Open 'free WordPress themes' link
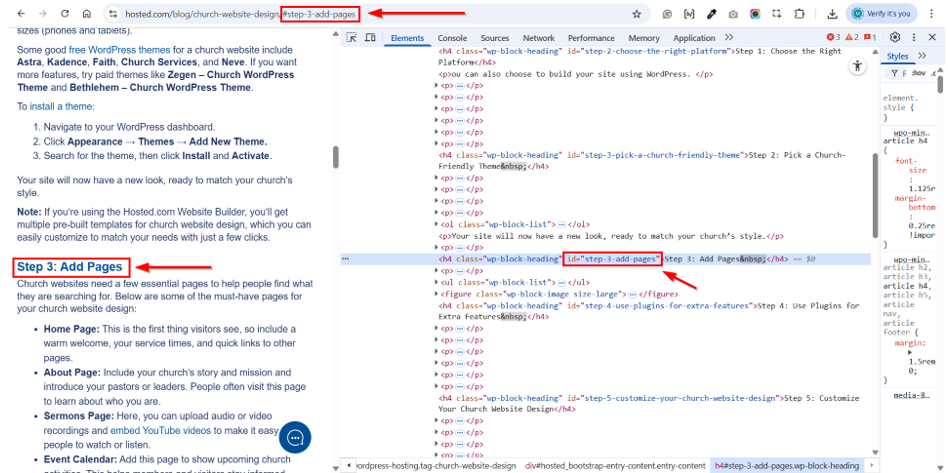The image size is (948, 473). point(119,50)
